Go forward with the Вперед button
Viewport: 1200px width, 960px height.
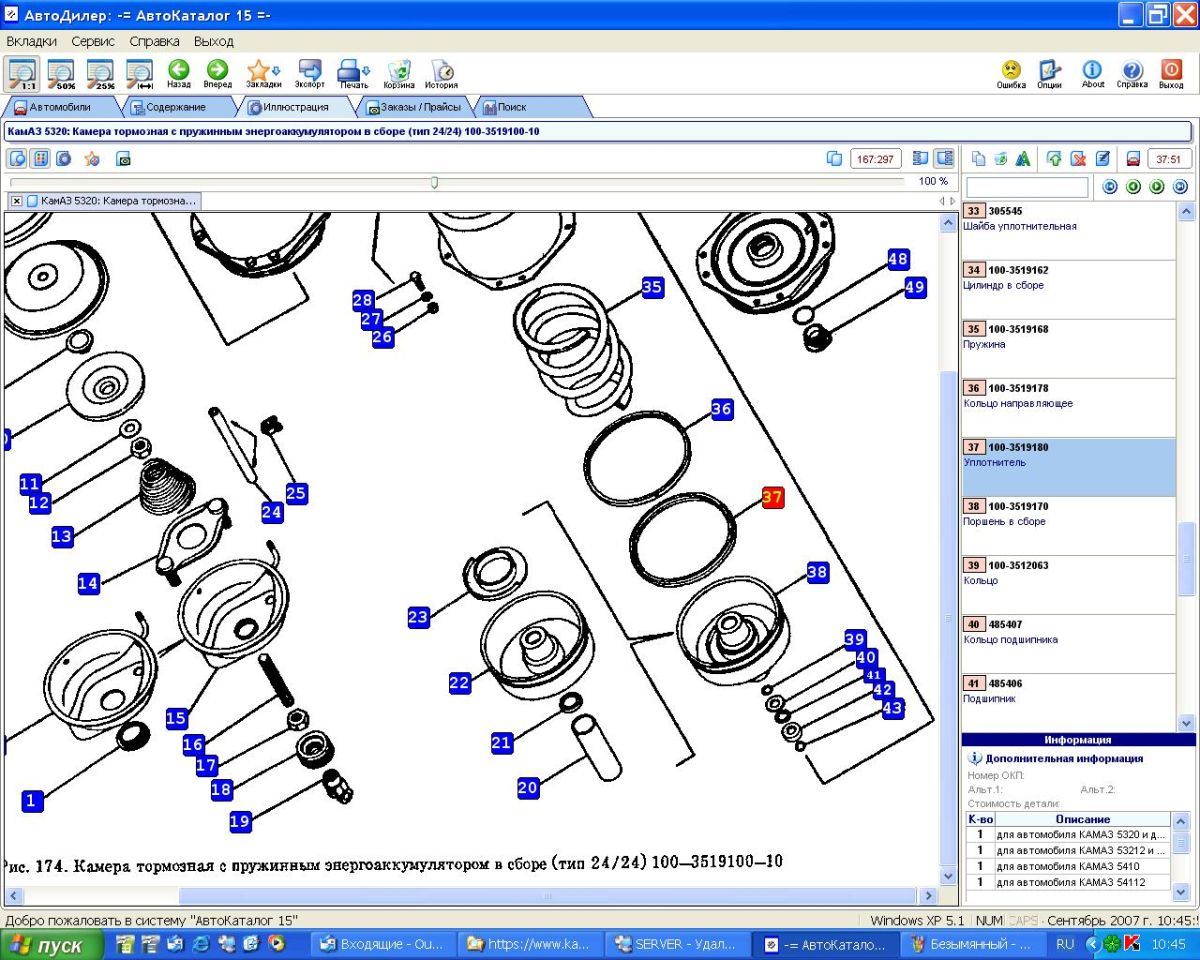[217, 73]
